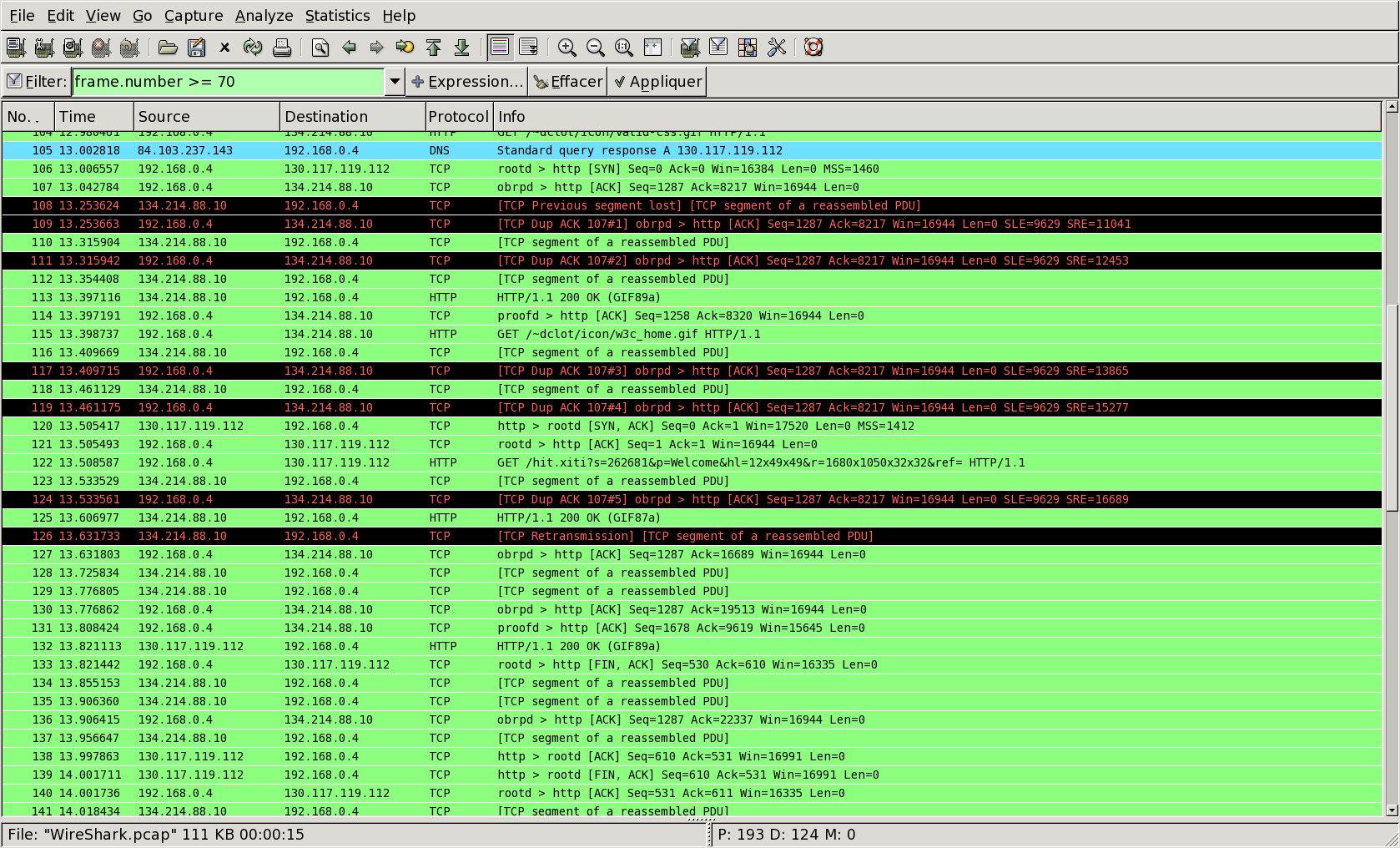Viewport: 1400px width, 848px height.
Task: Sort by the No. column header
Action: coord(28,117)
